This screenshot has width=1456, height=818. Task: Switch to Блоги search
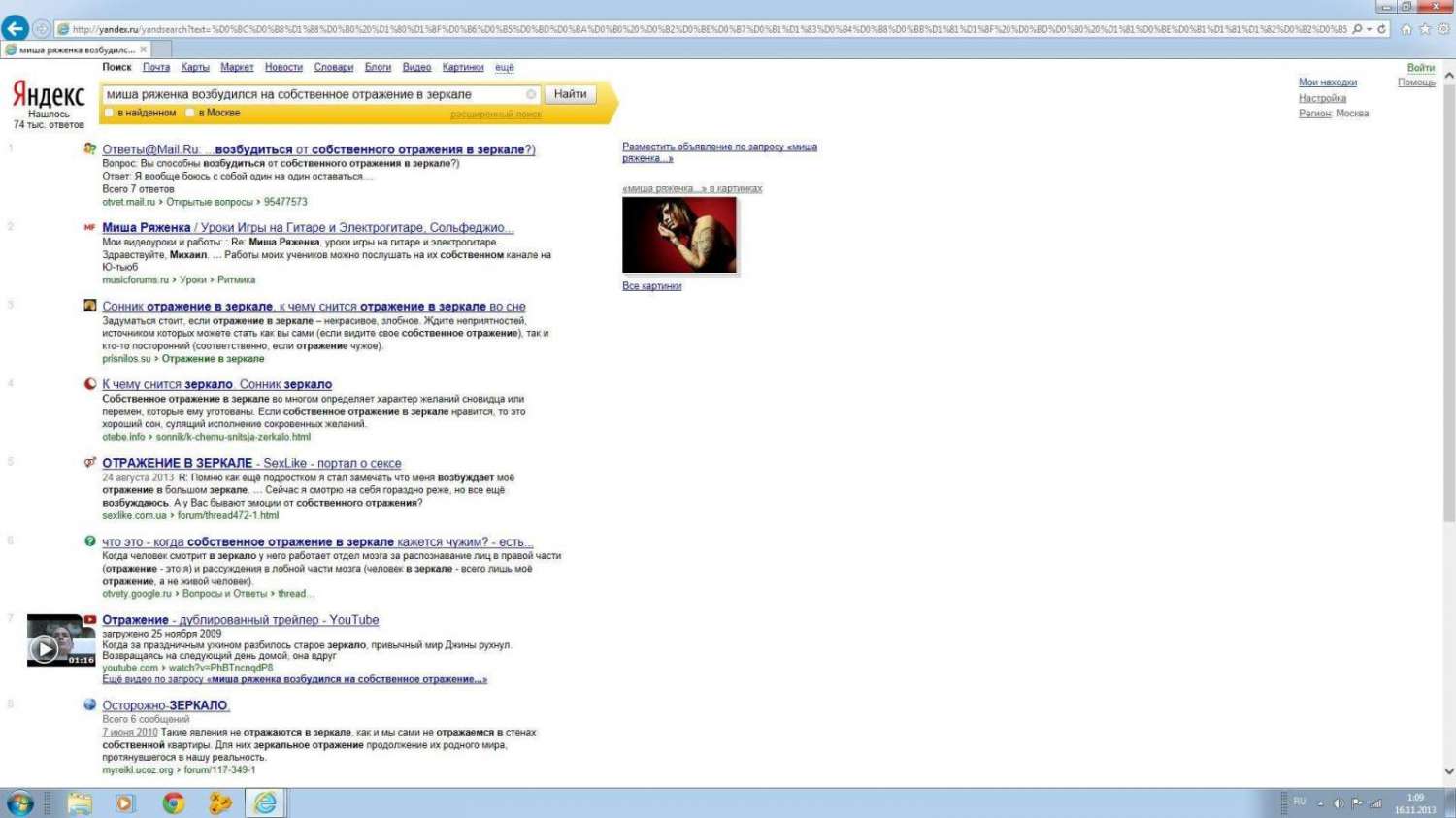(x=378, y=67)
